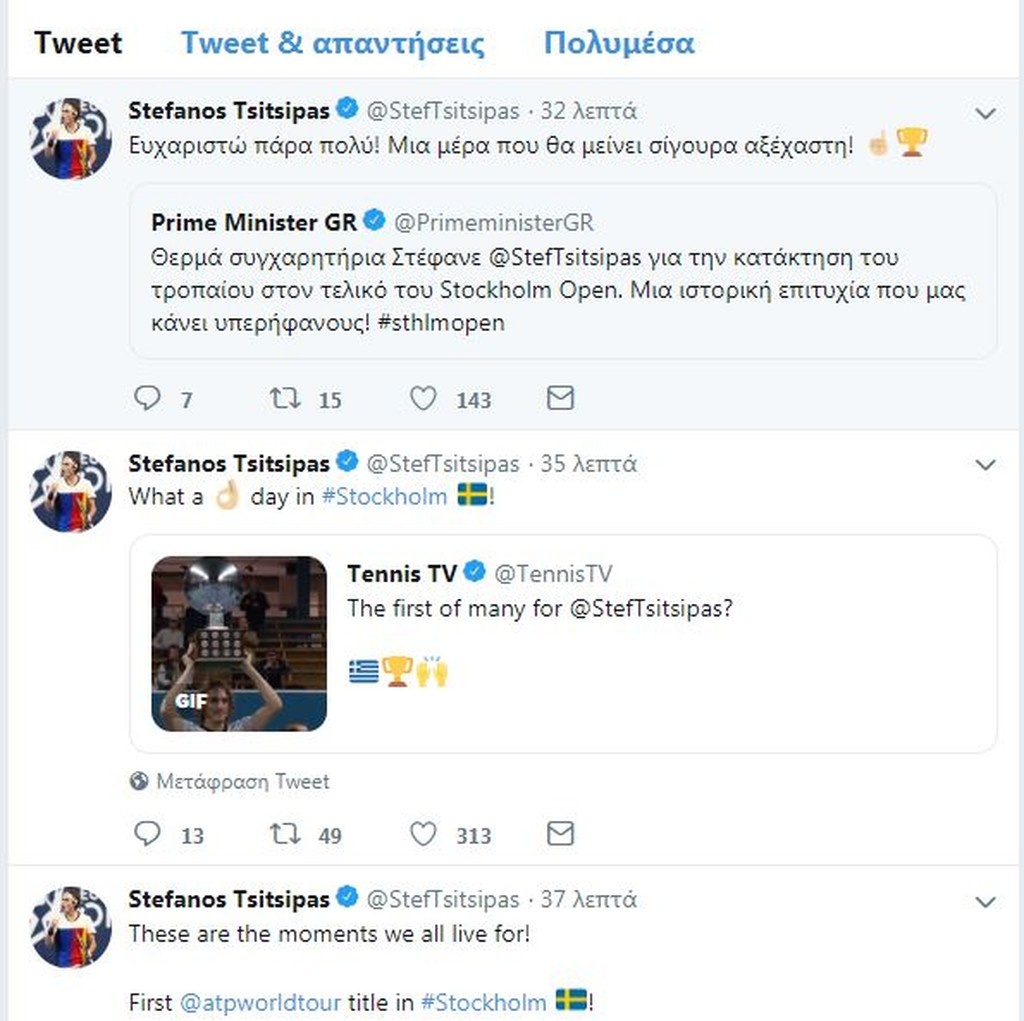Open the options chevron on the 32-minute-old tweet
The height and width of the screenshot is (1021, 1024).
tap(985, 113)
